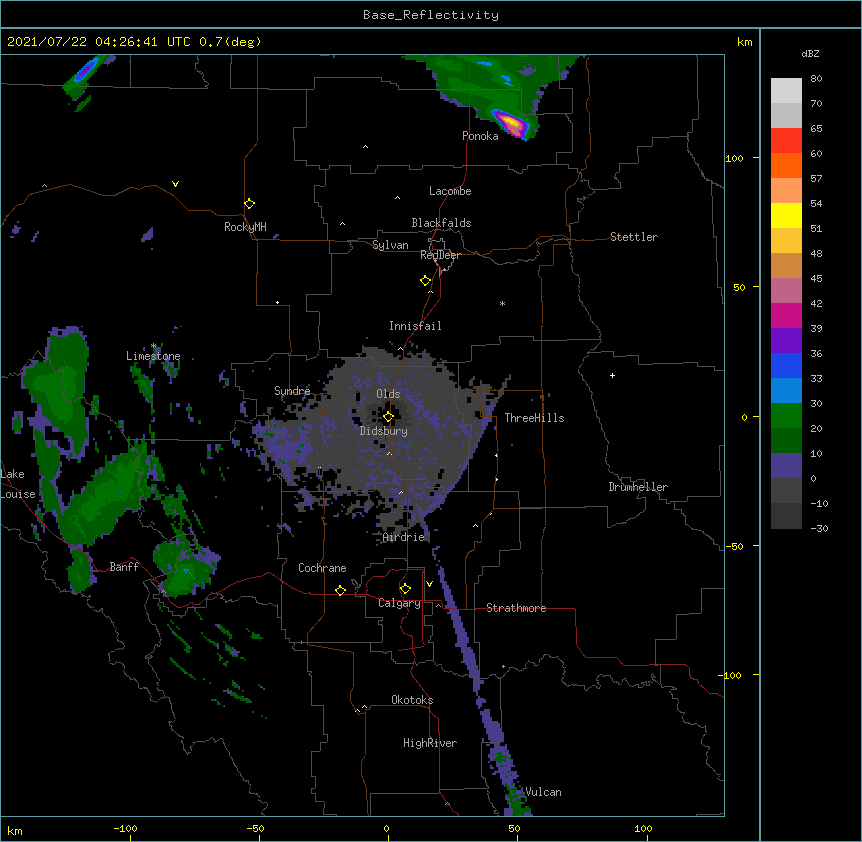
Task: Click the Strathmore label
Action: coord(516,608)
